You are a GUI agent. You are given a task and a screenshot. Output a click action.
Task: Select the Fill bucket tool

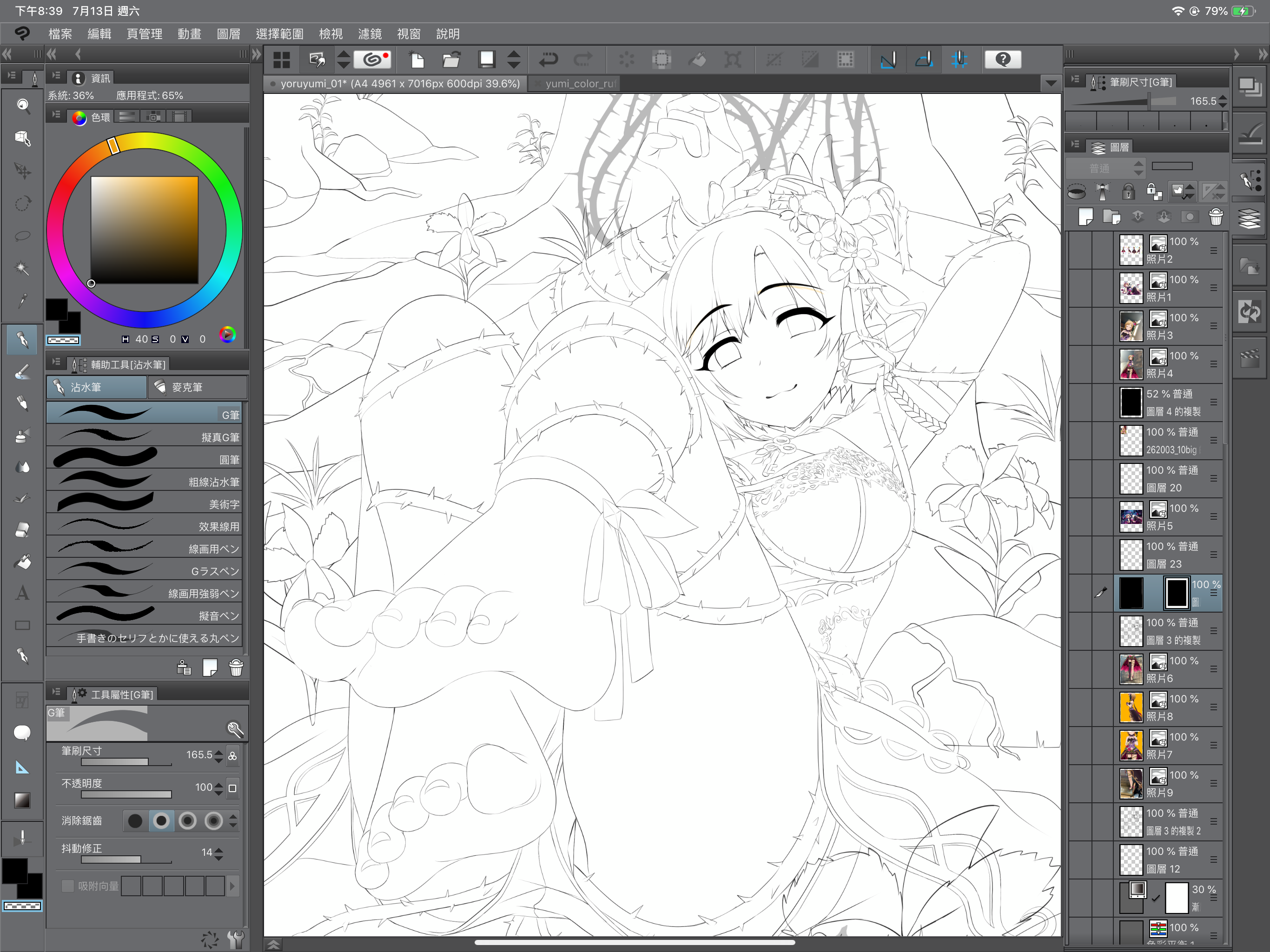[22, 561]
